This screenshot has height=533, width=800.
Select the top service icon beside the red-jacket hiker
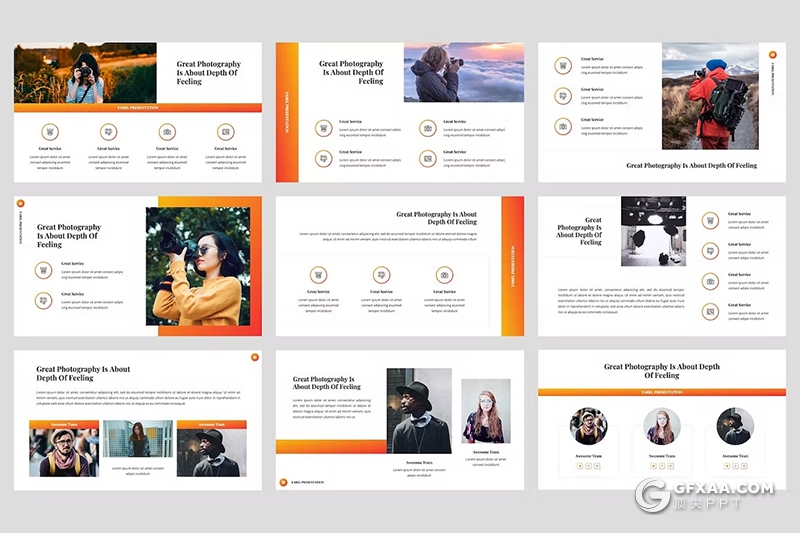click(563, 68)
